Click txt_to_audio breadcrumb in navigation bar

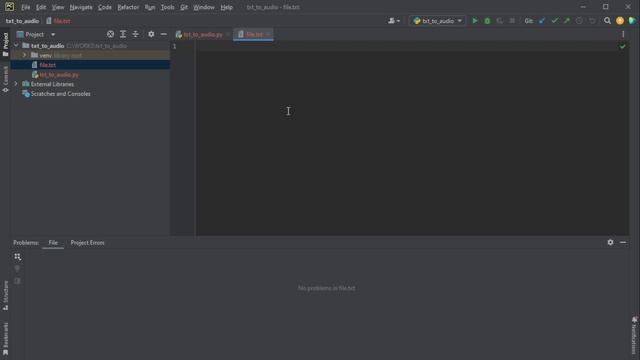point(22,21)
